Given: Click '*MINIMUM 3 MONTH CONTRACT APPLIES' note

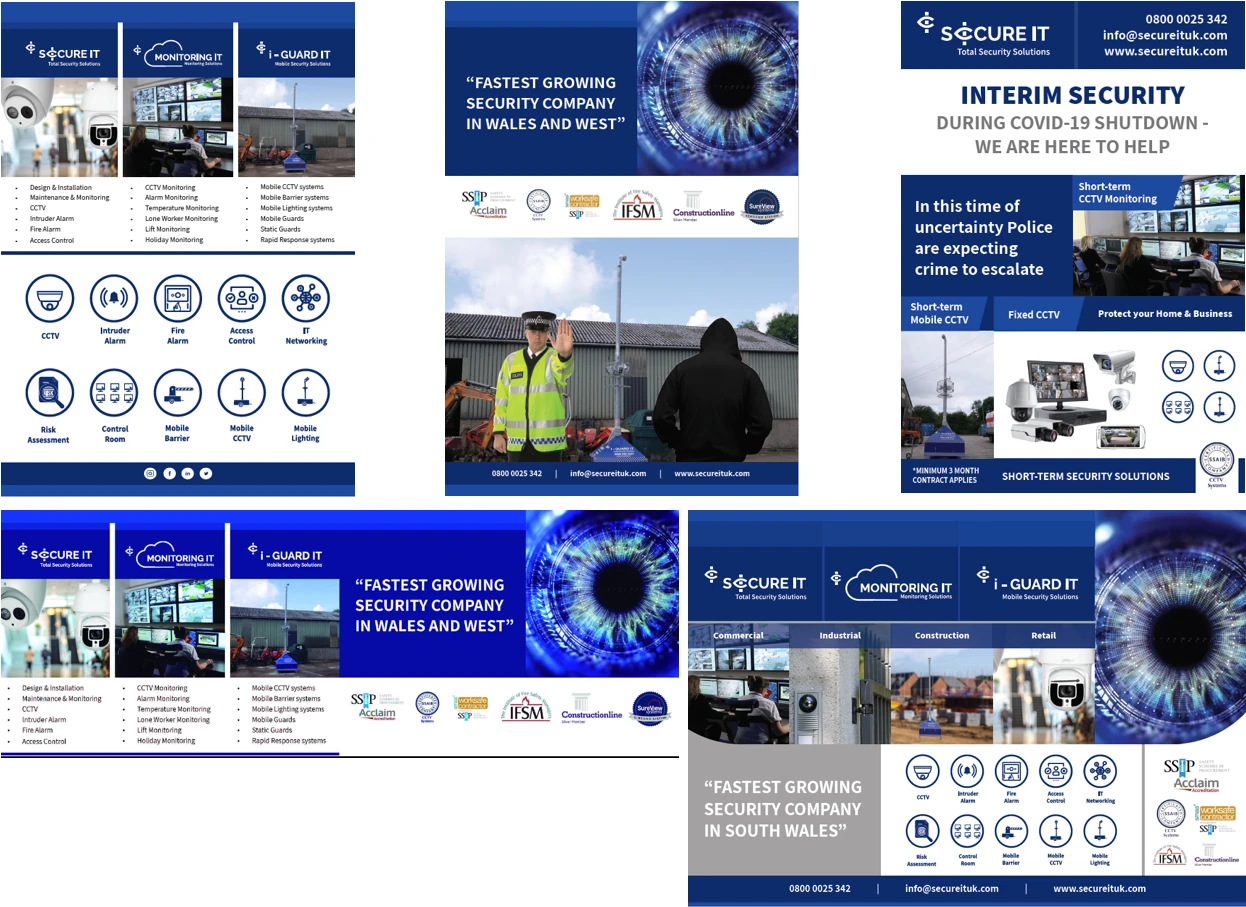Looking at the screenshot, I should [945, 475].
